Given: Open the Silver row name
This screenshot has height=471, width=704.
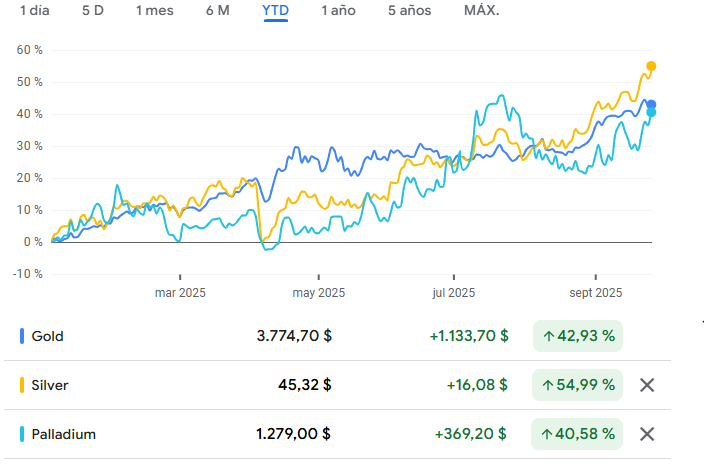Looking at the screenshot, I should pos(50,385).
